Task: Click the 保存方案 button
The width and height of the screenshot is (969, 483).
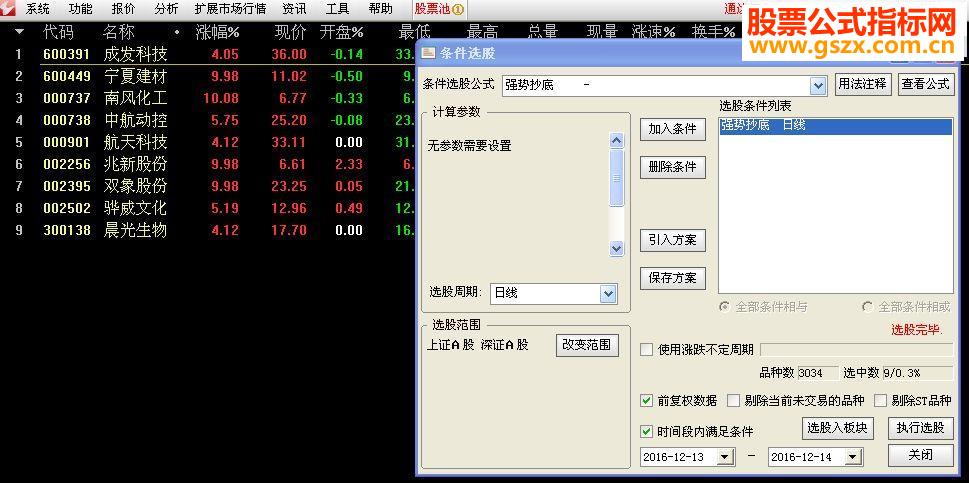Action: click(x=672, y=278)
